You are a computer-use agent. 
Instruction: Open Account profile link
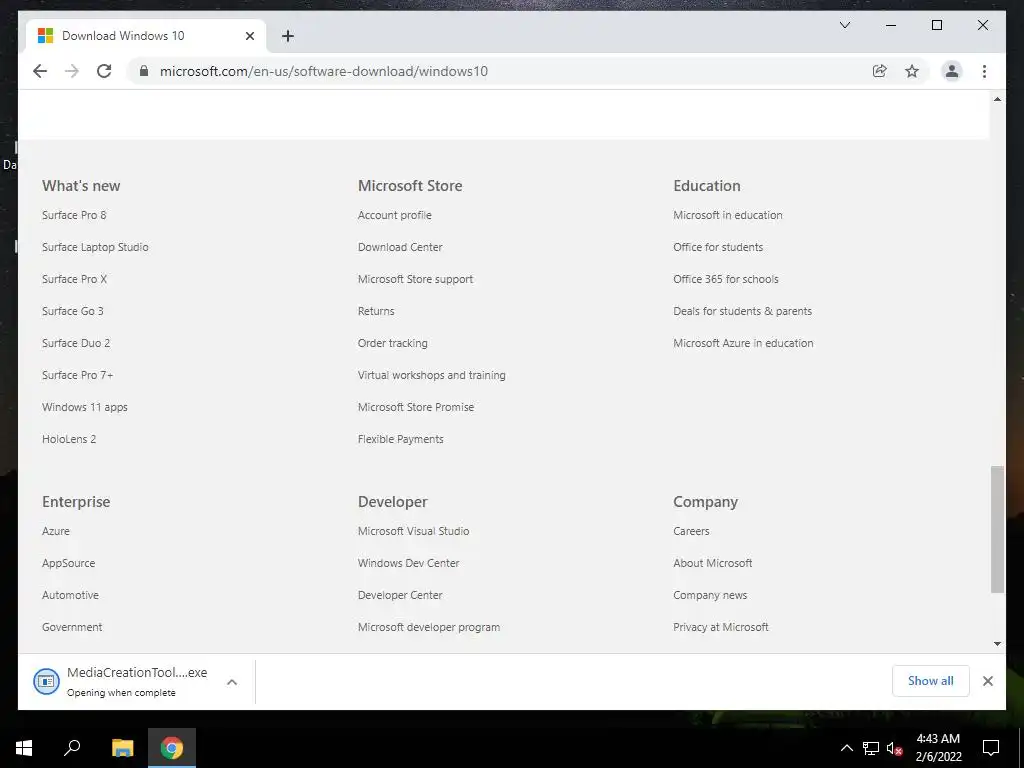tap(394, 215)
